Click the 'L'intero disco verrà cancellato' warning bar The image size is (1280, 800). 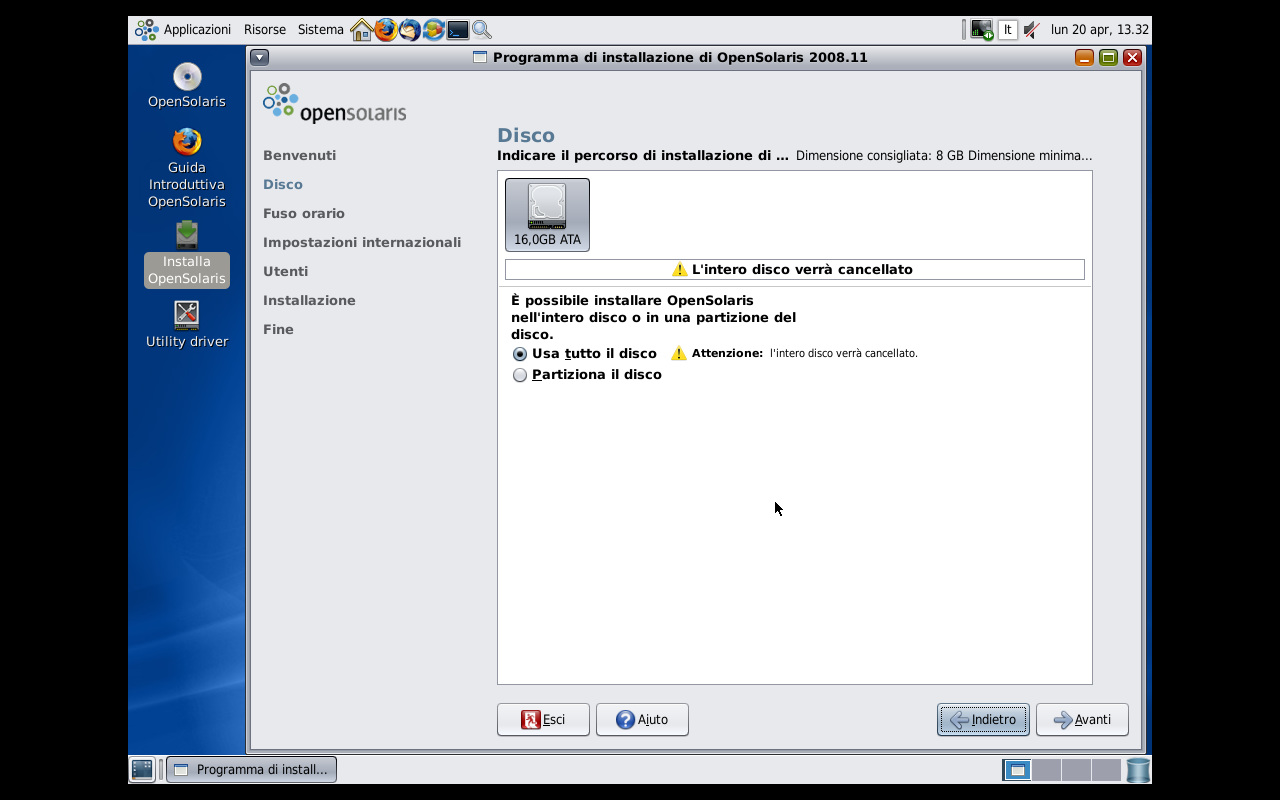[795, 270]
